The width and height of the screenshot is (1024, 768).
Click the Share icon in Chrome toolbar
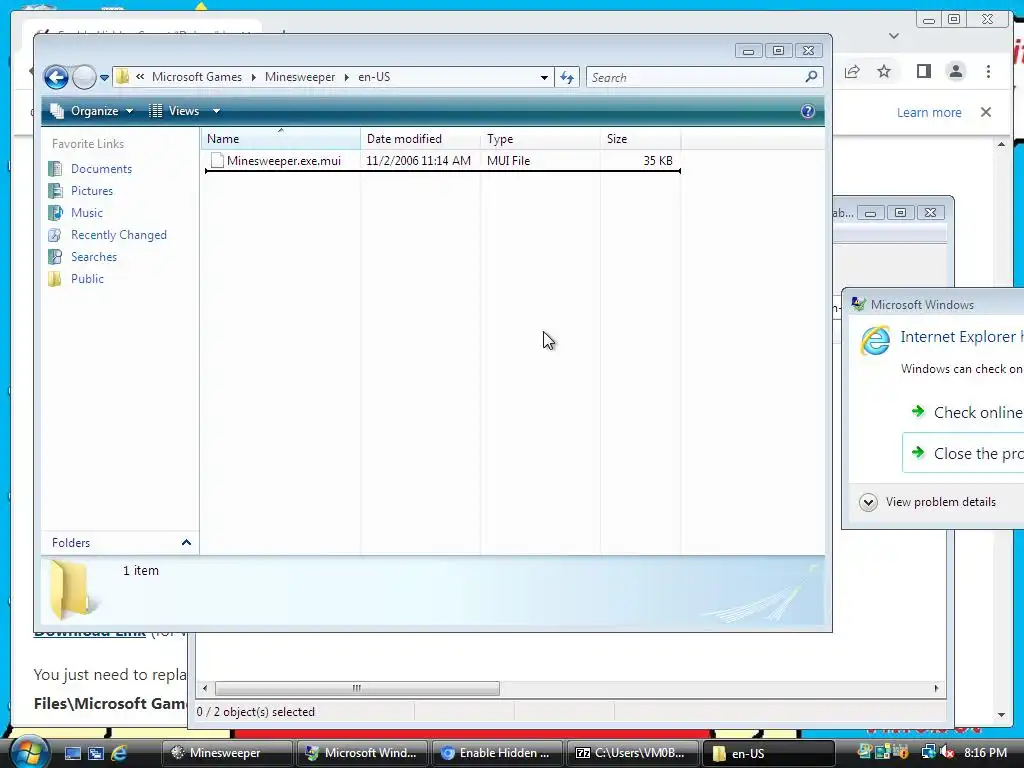click(x=852, y=71)
